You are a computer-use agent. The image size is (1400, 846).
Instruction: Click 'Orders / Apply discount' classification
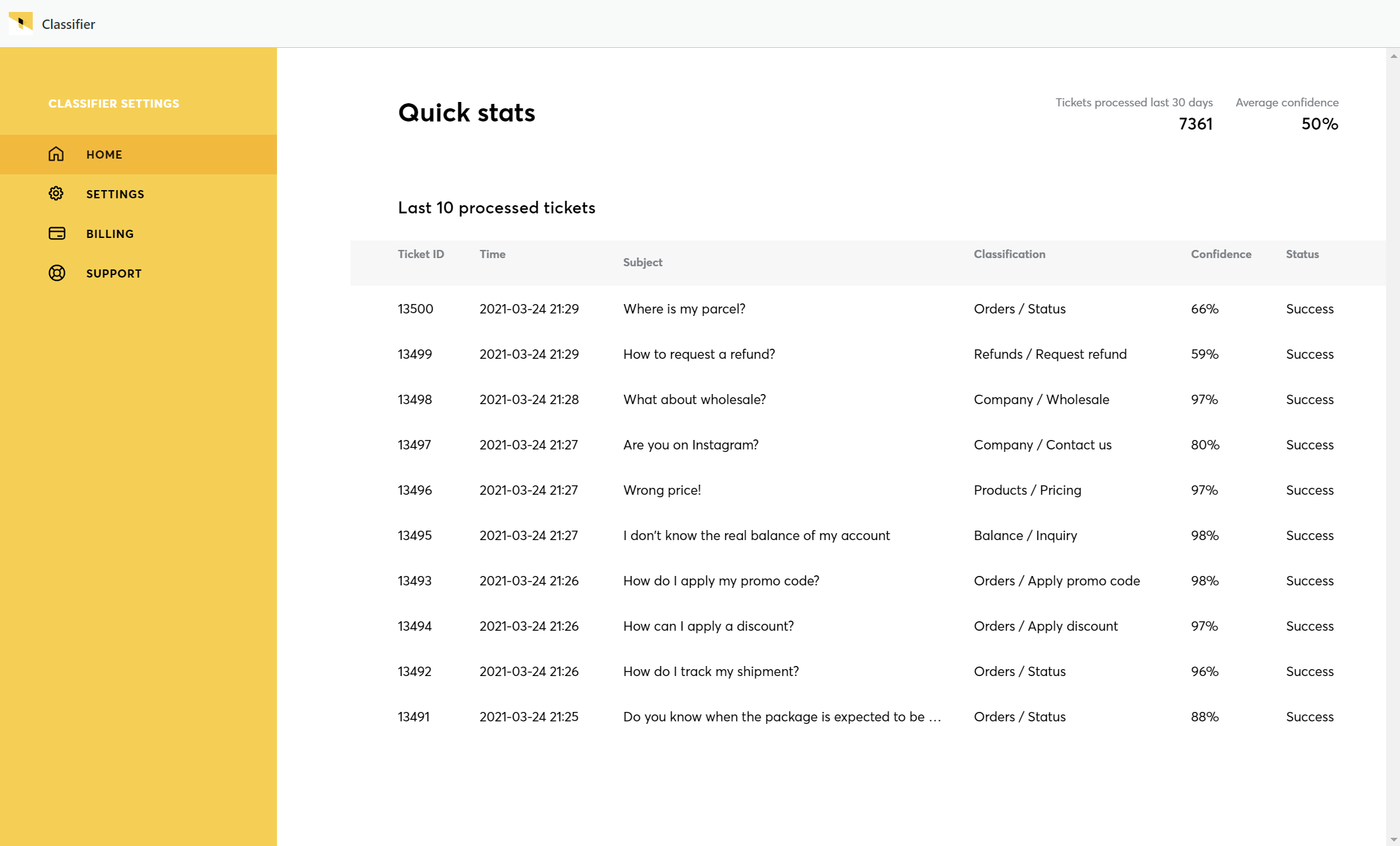[1046, 626]
